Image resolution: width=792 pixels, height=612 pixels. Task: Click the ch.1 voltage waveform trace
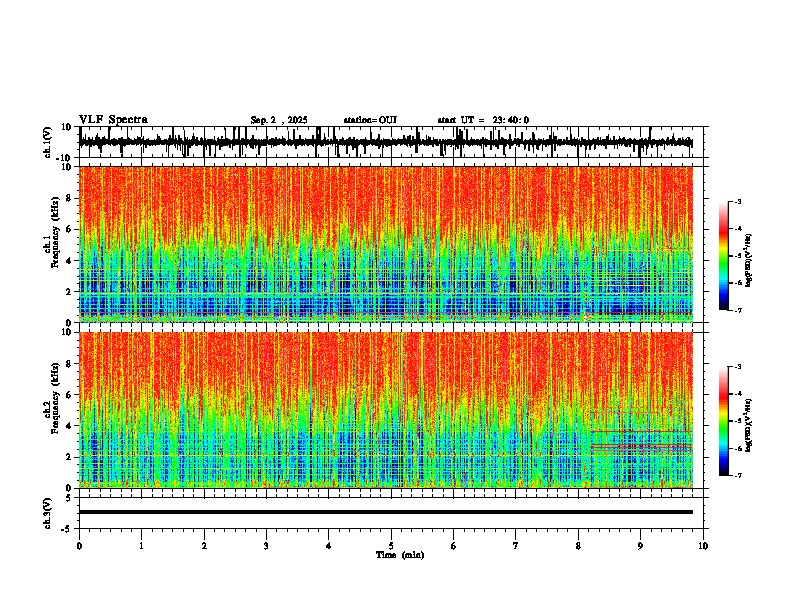click(x=386, y=142)
